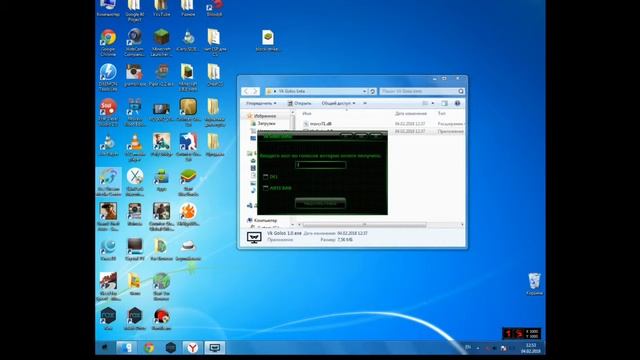
Task: Toggle the Explorer preview pane
Action: [444, 103]
